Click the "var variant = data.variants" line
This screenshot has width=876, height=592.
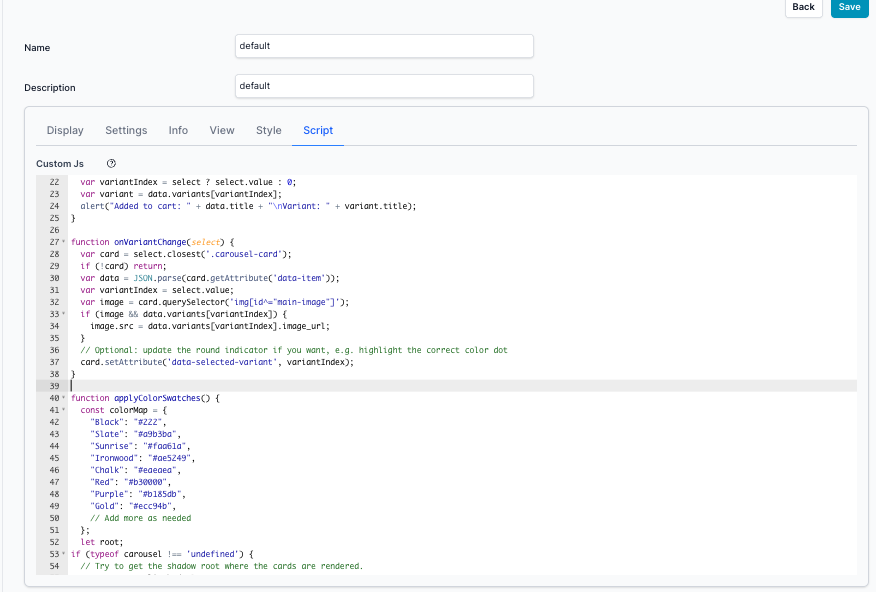pyautogui.click(x=181, y=194)
